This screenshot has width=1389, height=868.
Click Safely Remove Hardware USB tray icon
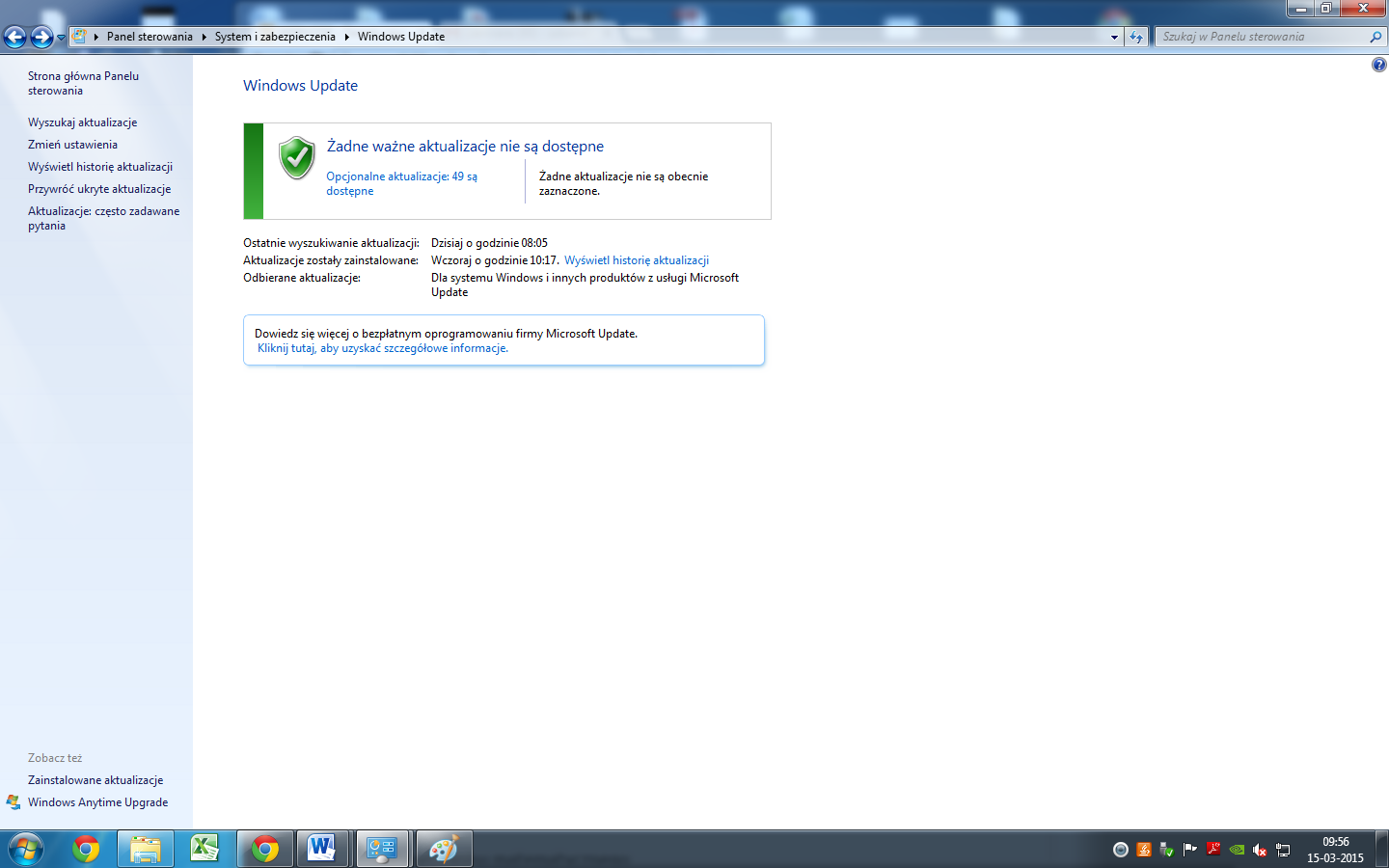1166,850
